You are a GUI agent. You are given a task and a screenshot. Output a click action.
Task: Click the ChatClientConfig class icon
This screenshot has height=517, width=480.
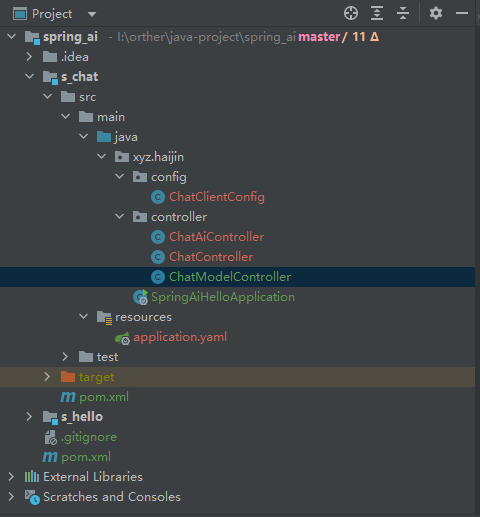coord(158,197)
